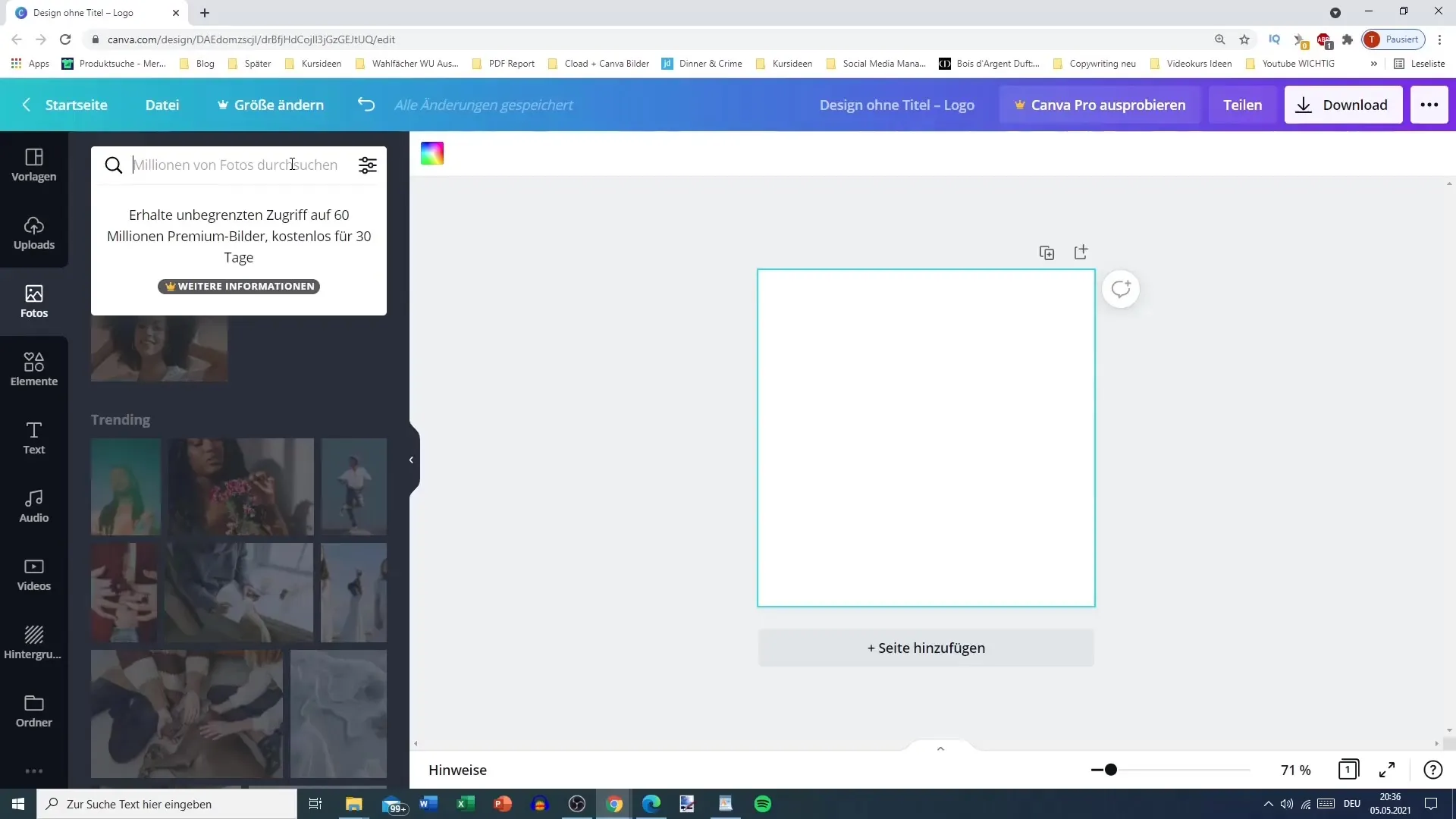Open the Datei (File) menu

162,105
